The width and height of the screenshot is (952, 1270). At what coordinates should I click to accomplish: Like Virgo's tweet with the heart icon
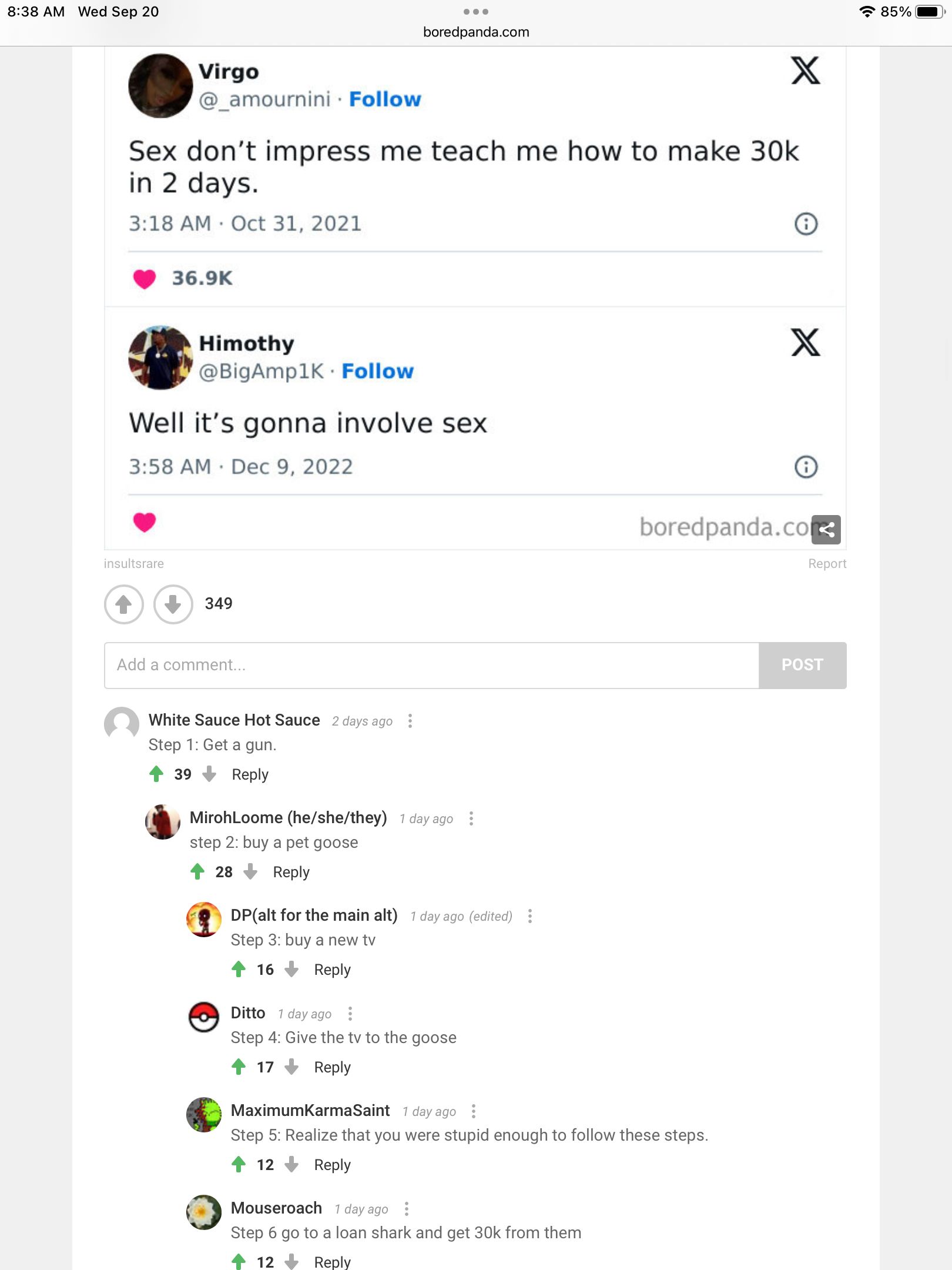point(145,279)
